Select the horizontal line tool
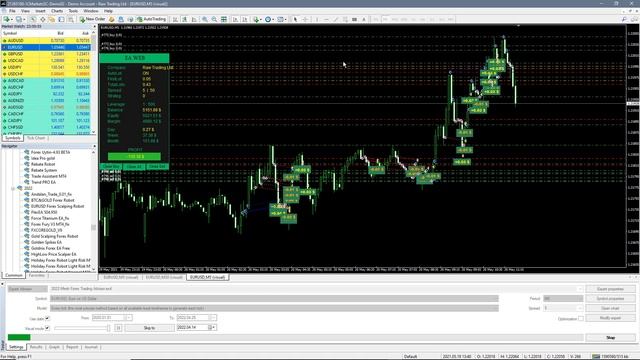 [x=327, y=19]
